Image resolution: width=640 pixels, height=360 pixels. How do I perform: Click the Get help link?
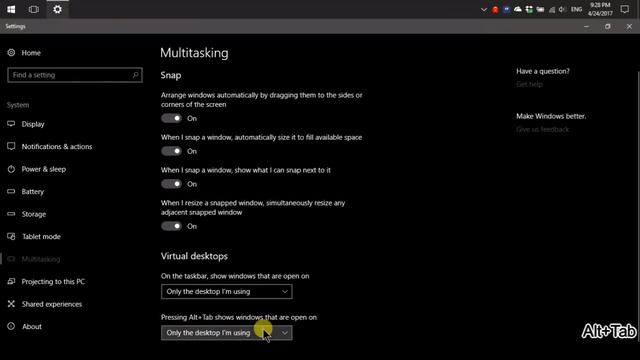pyautogui.click(x=529, y=84)
